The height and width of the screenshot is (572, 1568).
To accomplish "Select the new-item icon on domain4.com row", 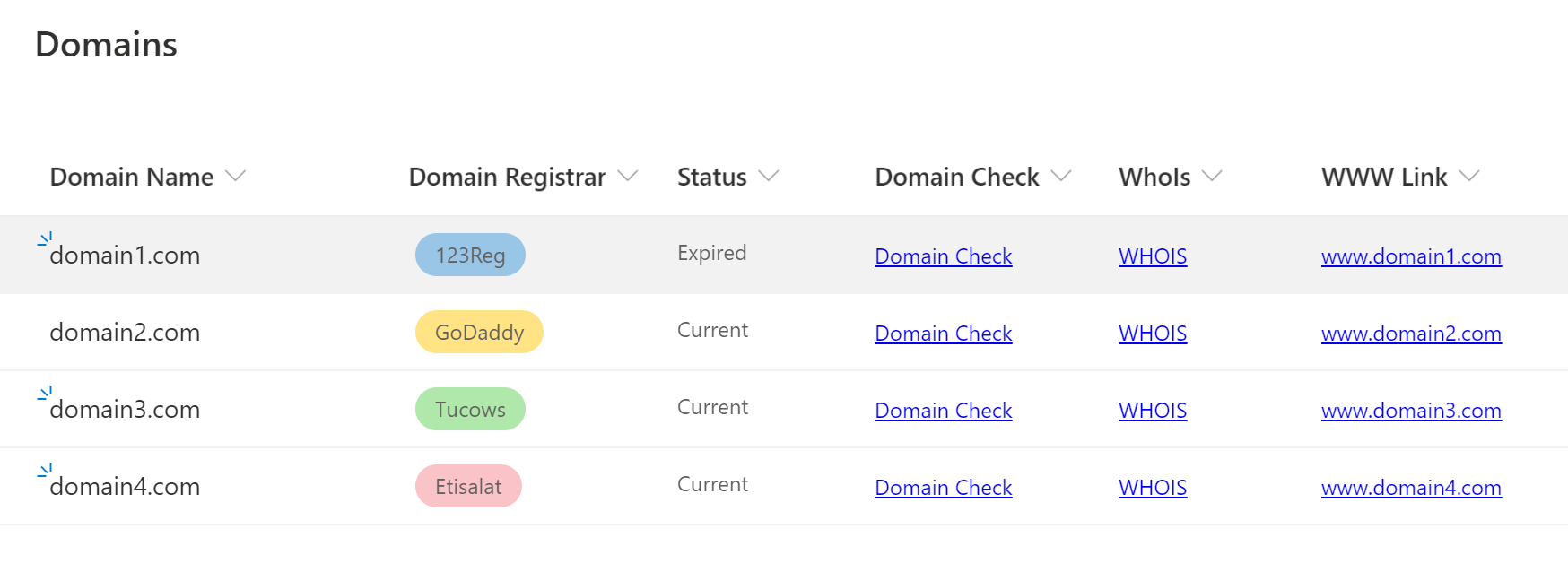I will click(x=44, y=470).
